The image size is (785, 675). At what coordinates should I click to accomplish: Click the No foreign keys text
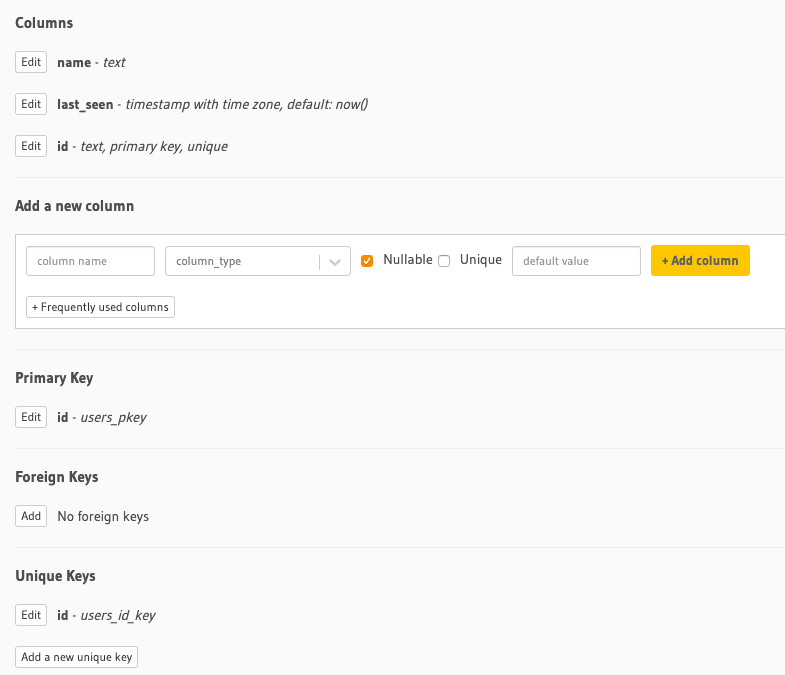pos(103,517)
